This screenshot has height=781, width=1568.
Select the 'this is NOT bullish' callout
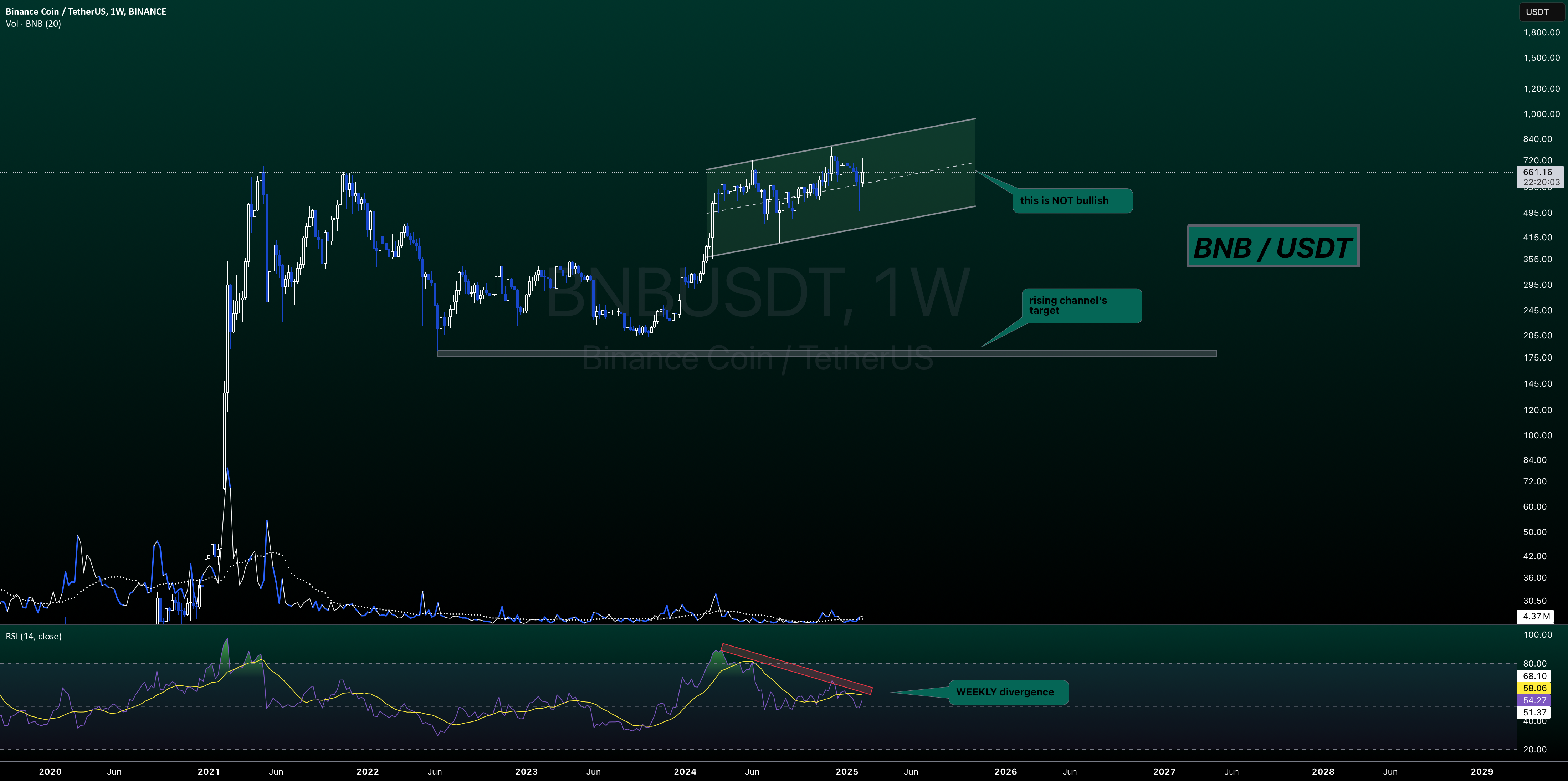[1072, 200]
